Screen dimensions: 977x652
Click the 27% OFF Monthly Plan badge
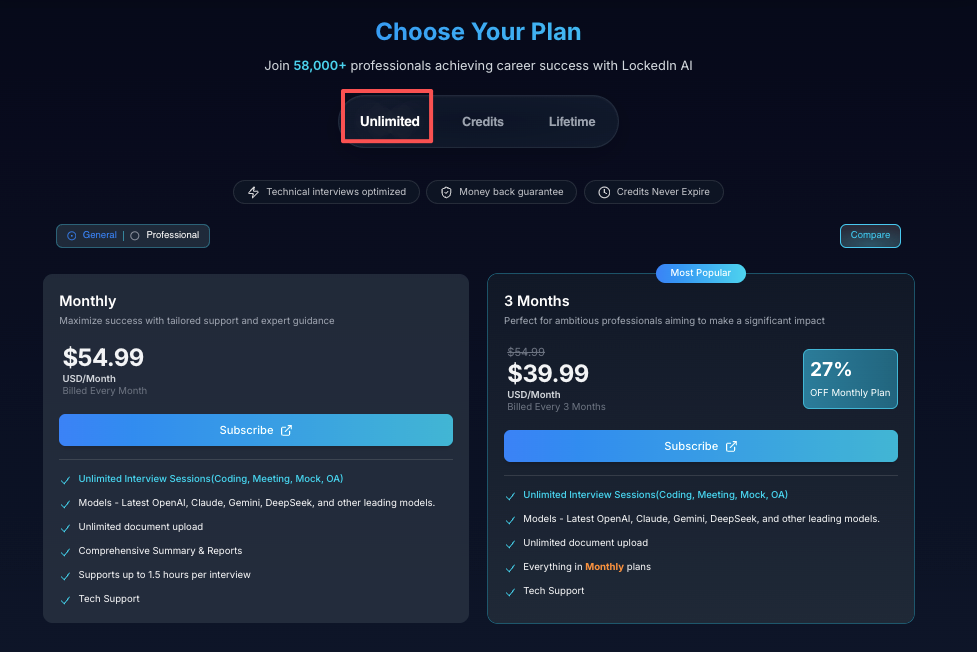point(849,378)
